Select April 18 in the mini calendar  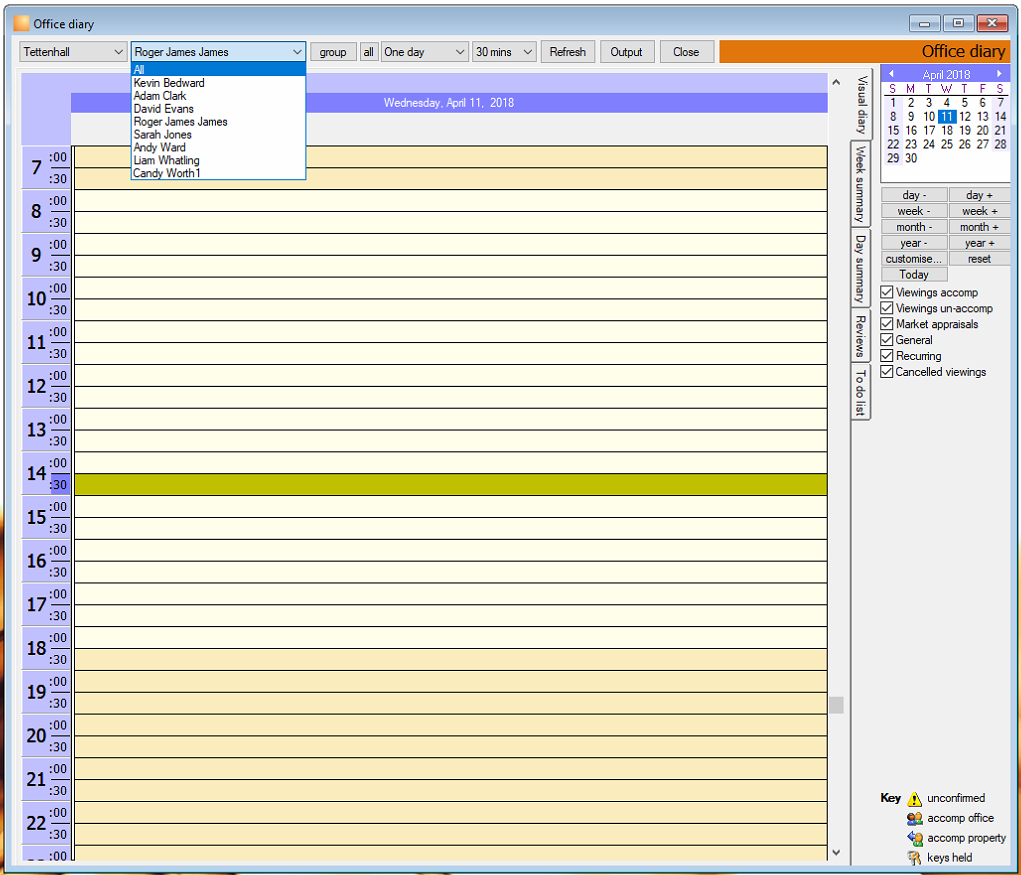pyautogui.click(x=947, y=130)
